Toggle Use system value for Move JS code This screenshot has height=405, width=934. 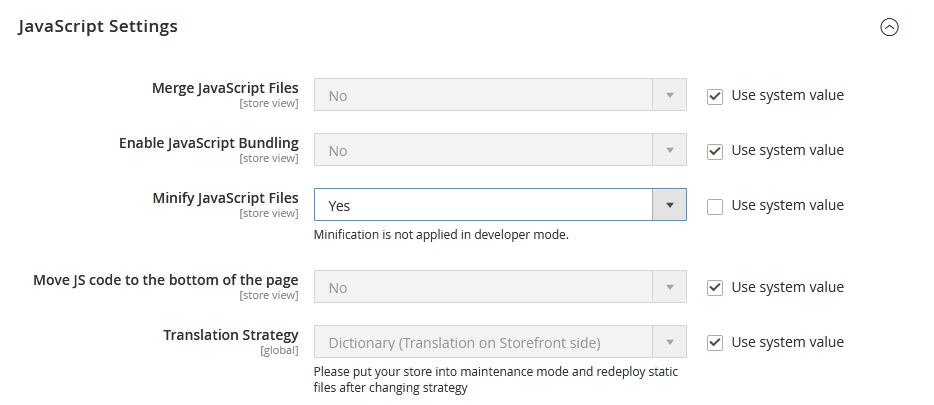(714, 288)
